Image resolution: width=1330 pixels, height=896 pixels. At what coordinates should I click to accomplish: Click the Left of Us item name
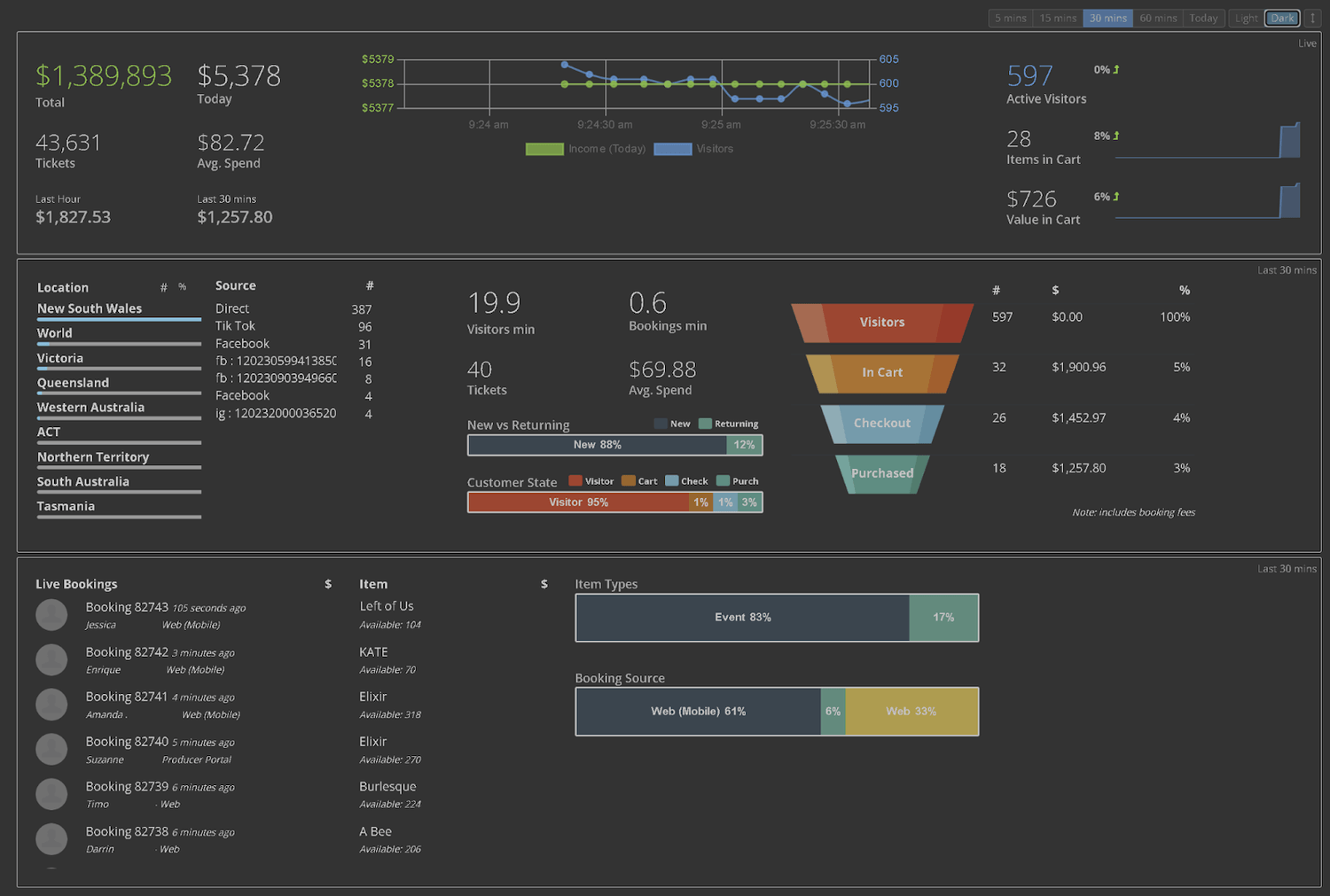pyautogui.click(x=386, y=605)
